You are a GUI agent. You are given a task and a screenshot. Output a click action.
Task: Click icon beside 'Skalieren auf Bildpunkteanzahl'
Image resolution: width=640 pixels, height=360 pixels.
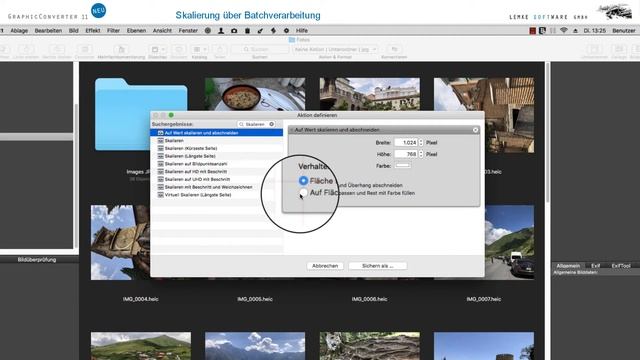[160, 164]
